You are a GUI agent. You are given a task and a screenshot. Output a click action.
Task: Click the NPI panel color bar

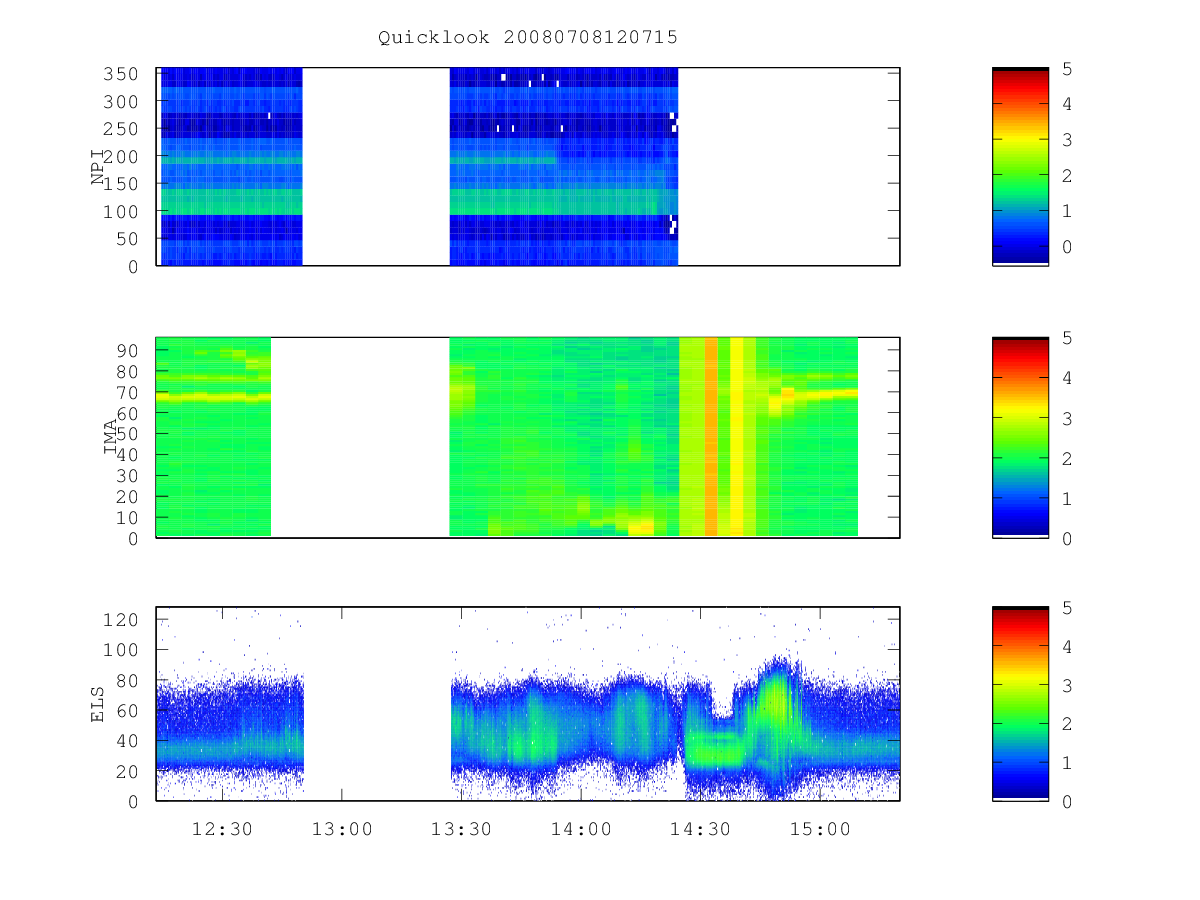click(1020, 167)
